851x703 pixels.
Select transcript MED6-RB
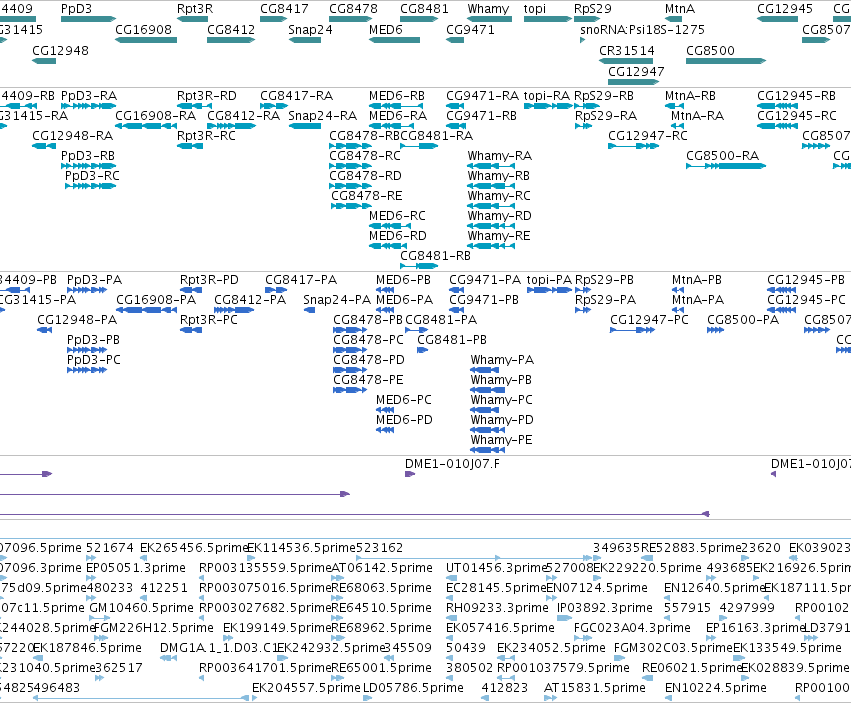(x=396, y=106)
